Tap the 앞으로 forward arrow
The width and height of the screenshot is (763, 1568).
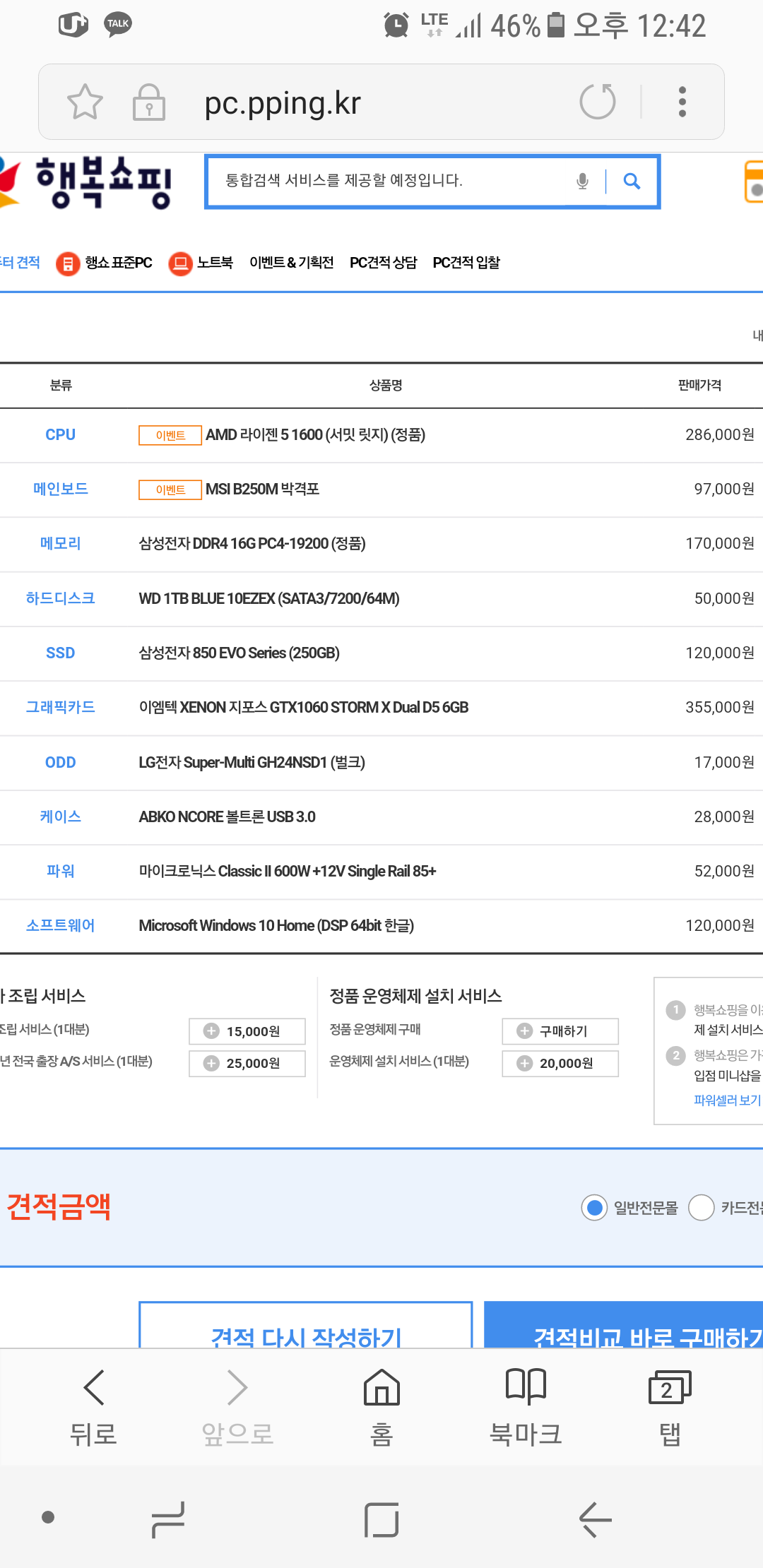pyautogui.click(x=237, y=1407)
